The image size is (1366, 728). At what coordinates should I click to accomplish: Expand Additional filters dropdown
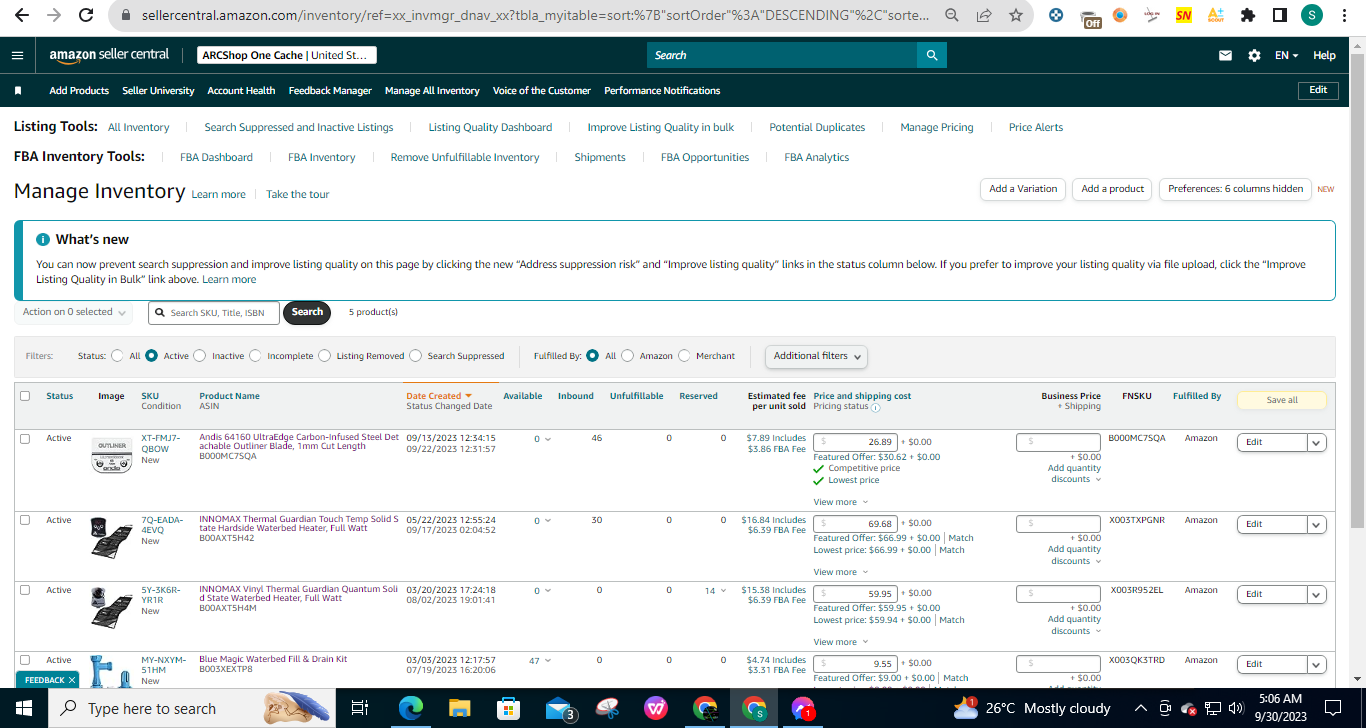[x=816, y=356]
